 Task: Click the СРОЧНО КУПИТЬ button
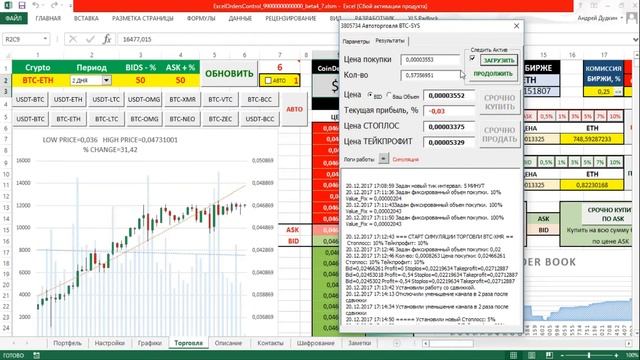[x=499, y=102]
